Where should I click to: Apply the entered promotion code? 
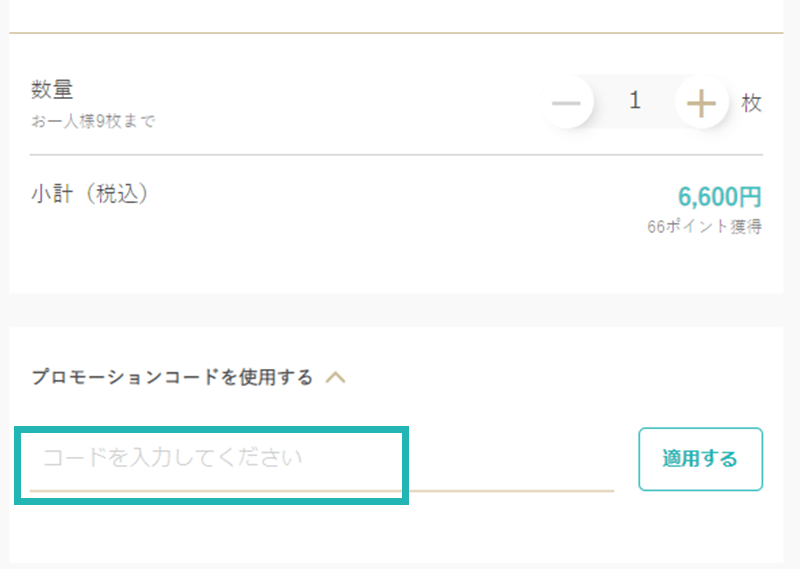point(700,460)
